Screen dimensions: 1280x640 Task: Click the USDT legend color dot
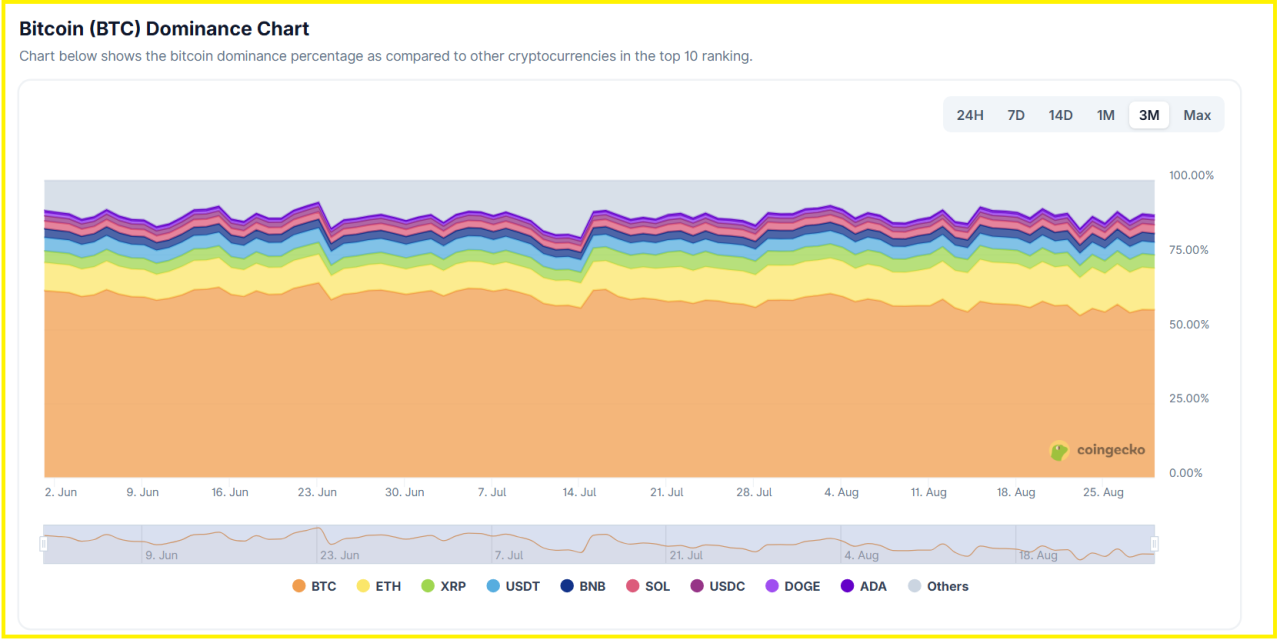click(x=493, y=586)
